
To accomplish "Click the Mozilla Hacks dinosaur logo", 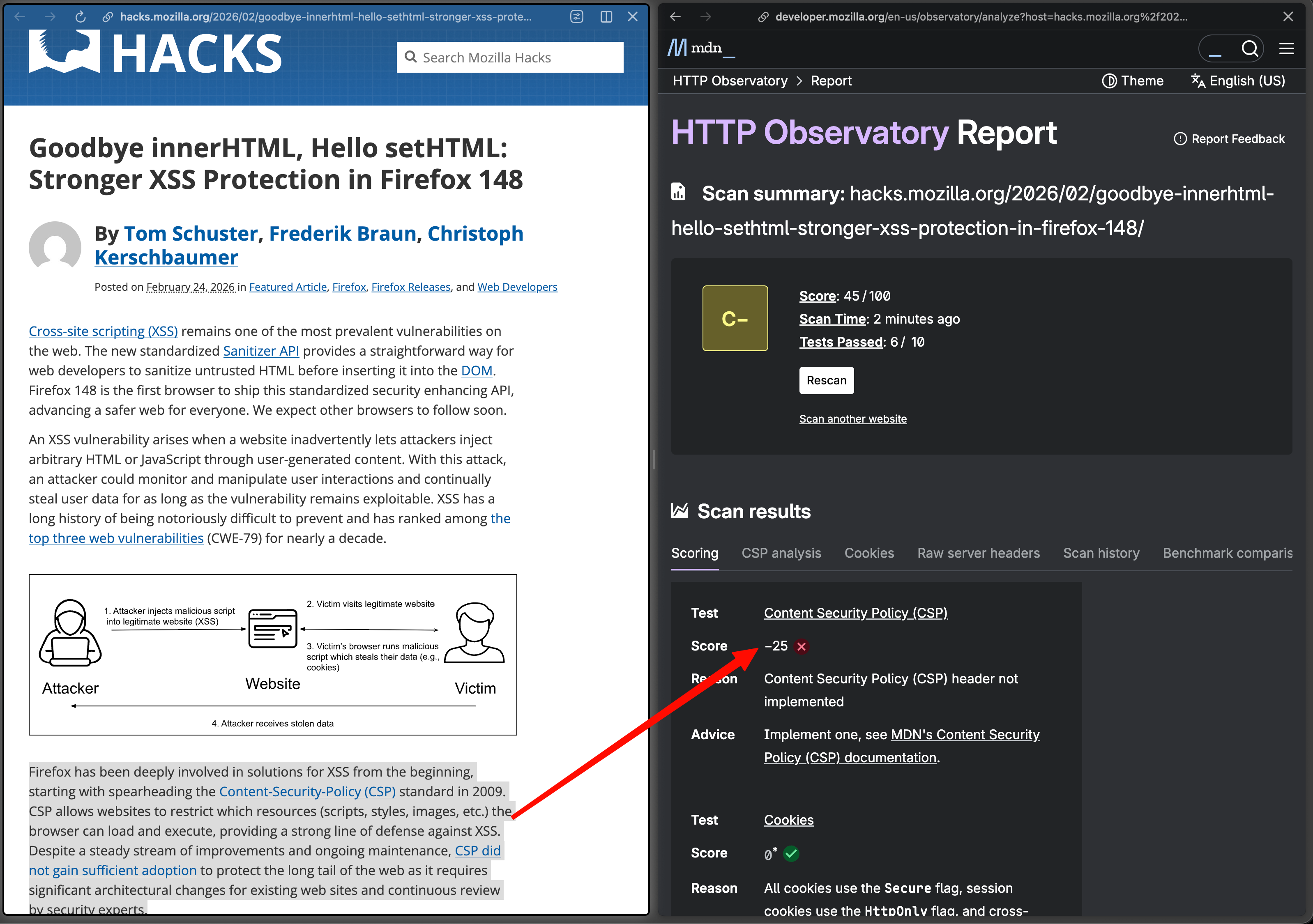I will coord(64,51).
